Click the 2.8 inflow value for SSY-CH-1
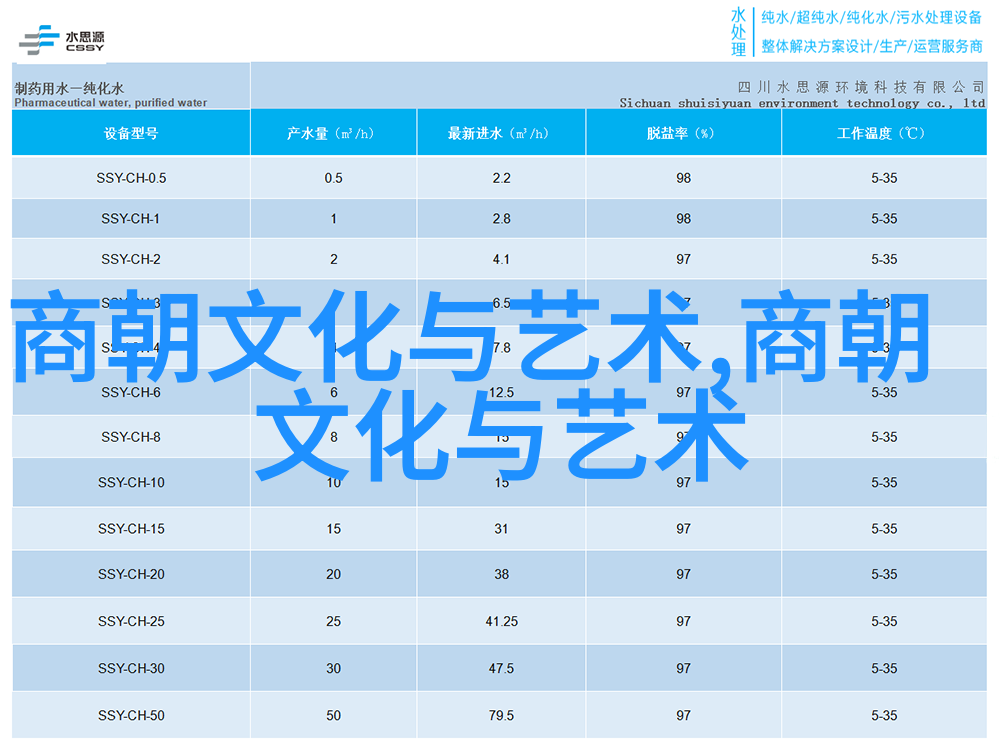This screenshot has width=1000, height=749. [501, 219]
